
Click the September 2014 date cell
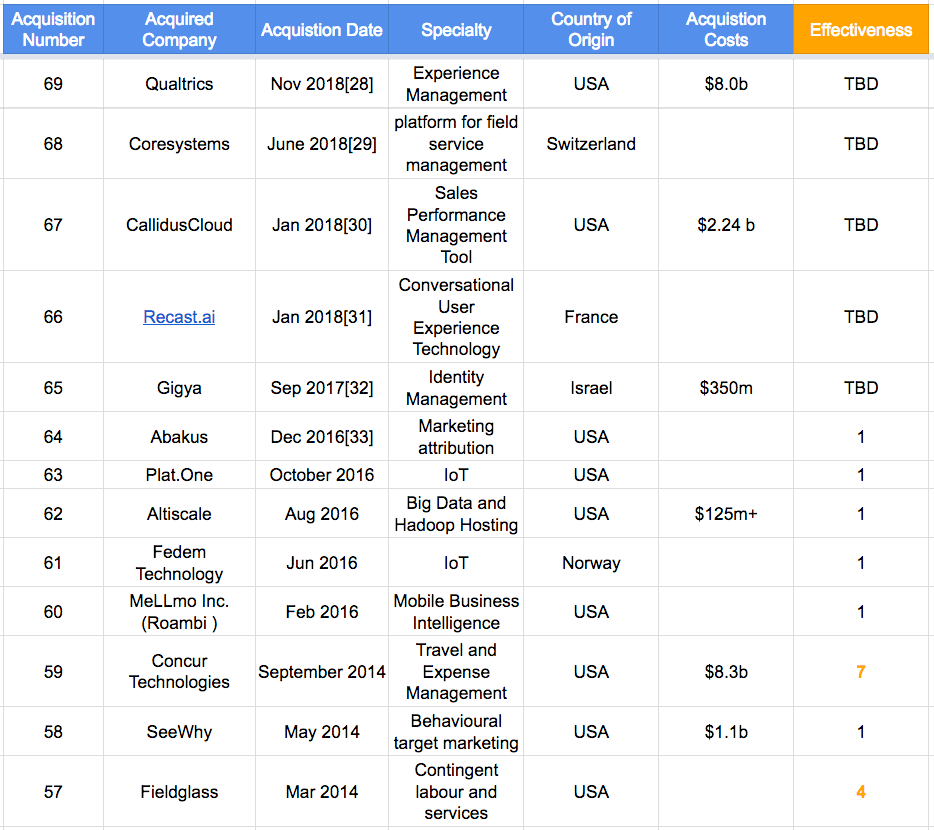click(322, 672)
